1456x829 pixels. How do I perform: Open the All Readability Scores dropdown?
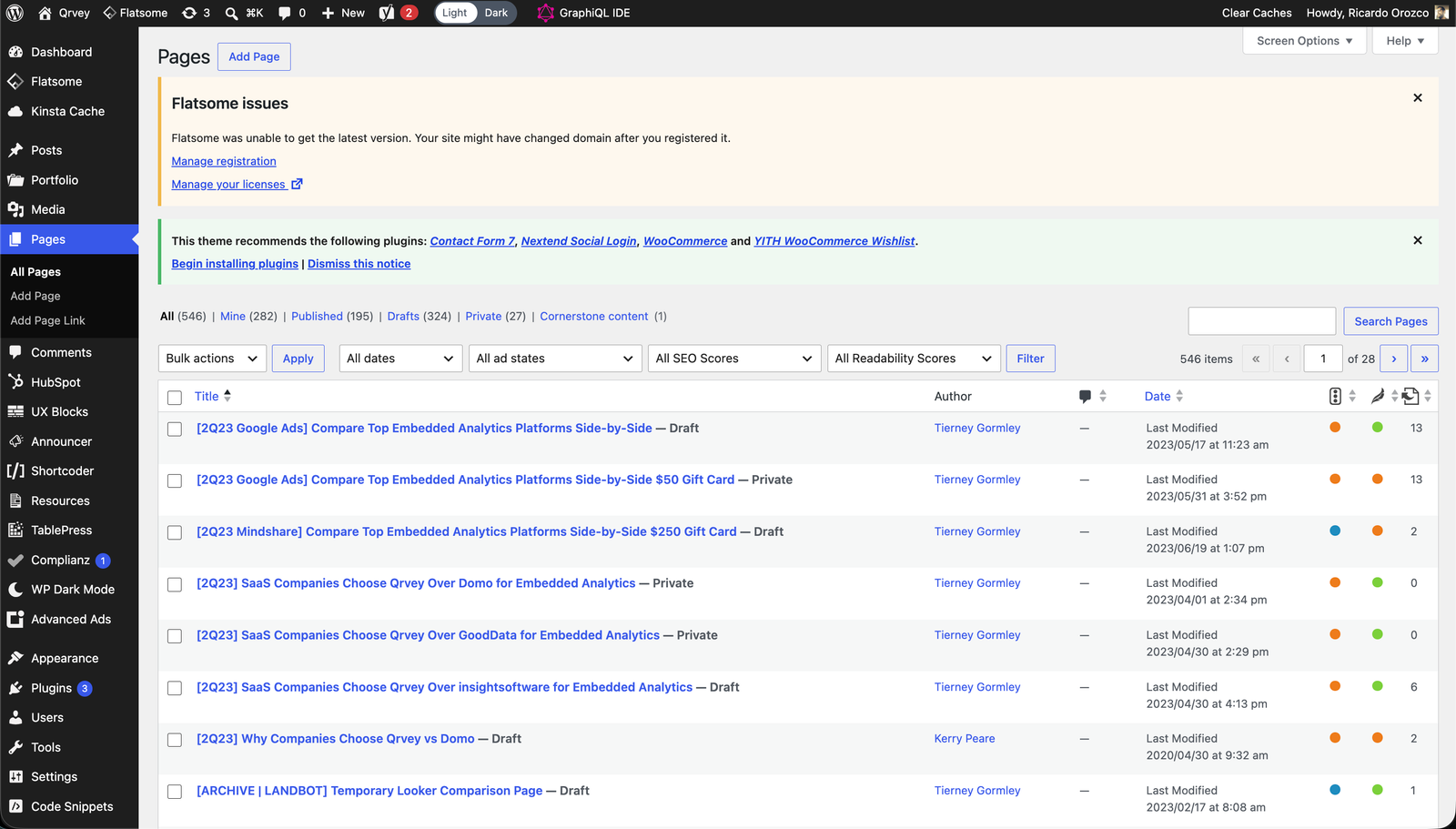coord(914,359)
